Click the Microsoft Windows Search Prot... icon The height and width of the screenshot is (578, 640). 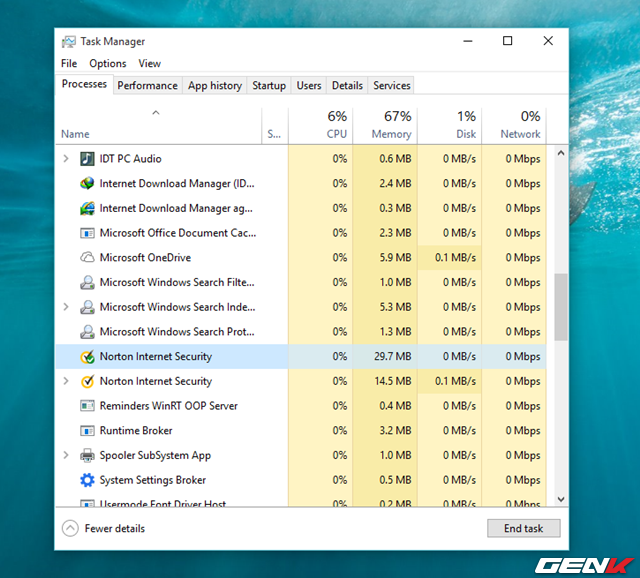coord(87,332)
